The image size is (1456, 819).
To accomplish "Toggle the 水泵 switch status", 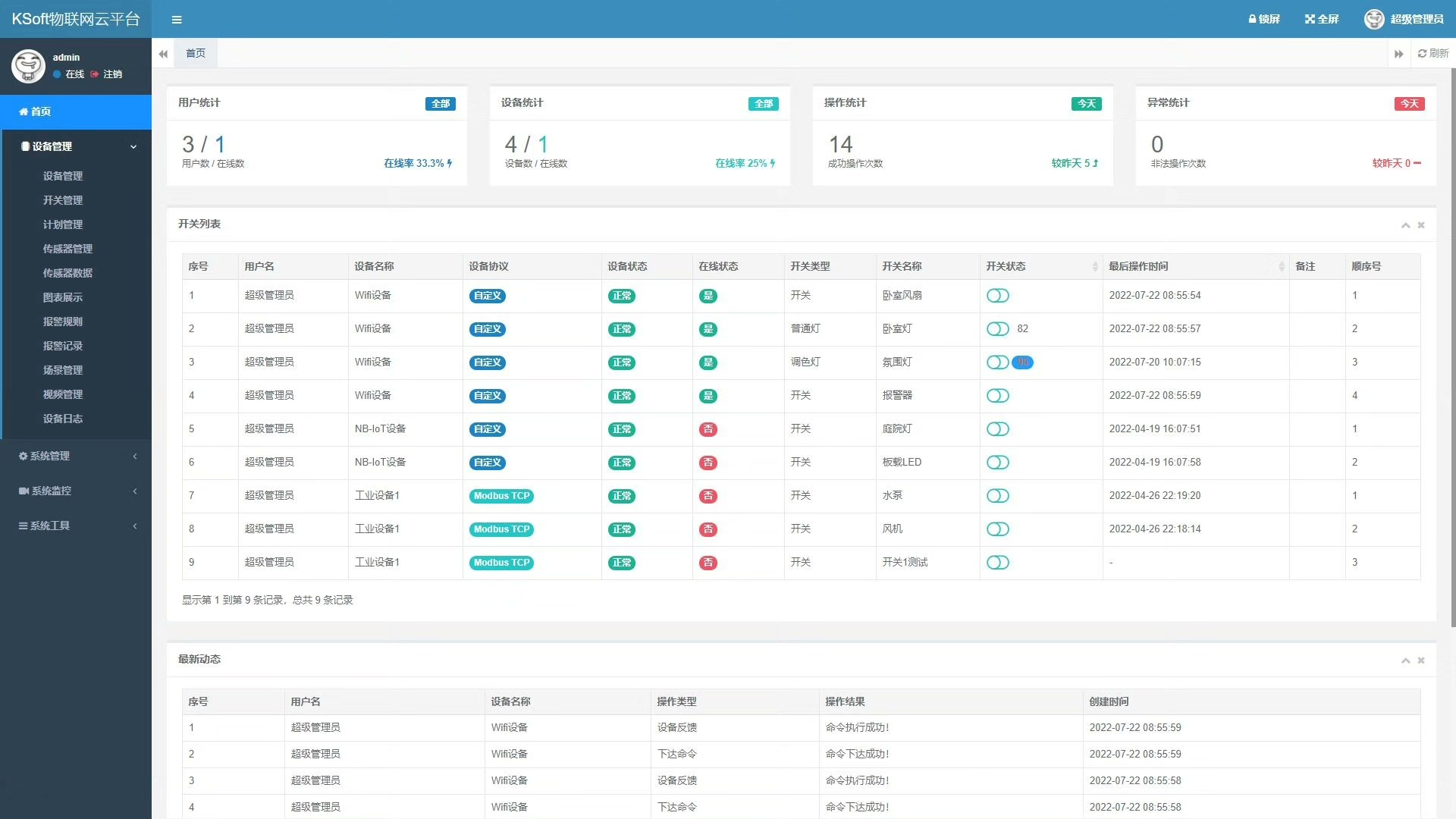I will [997, 496].
